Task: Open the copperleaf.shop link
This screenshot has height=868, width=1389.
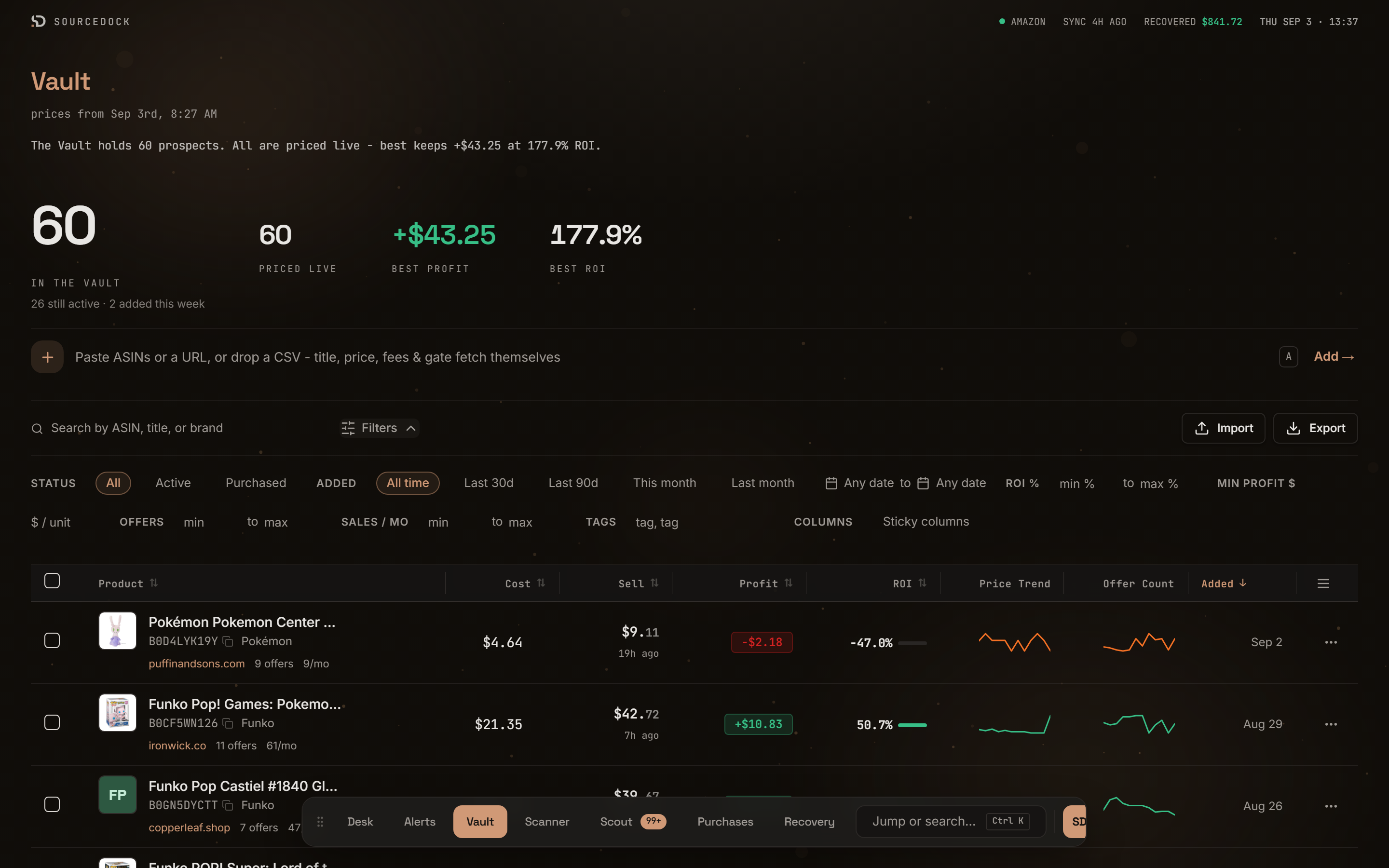Action: coord(189,828)
